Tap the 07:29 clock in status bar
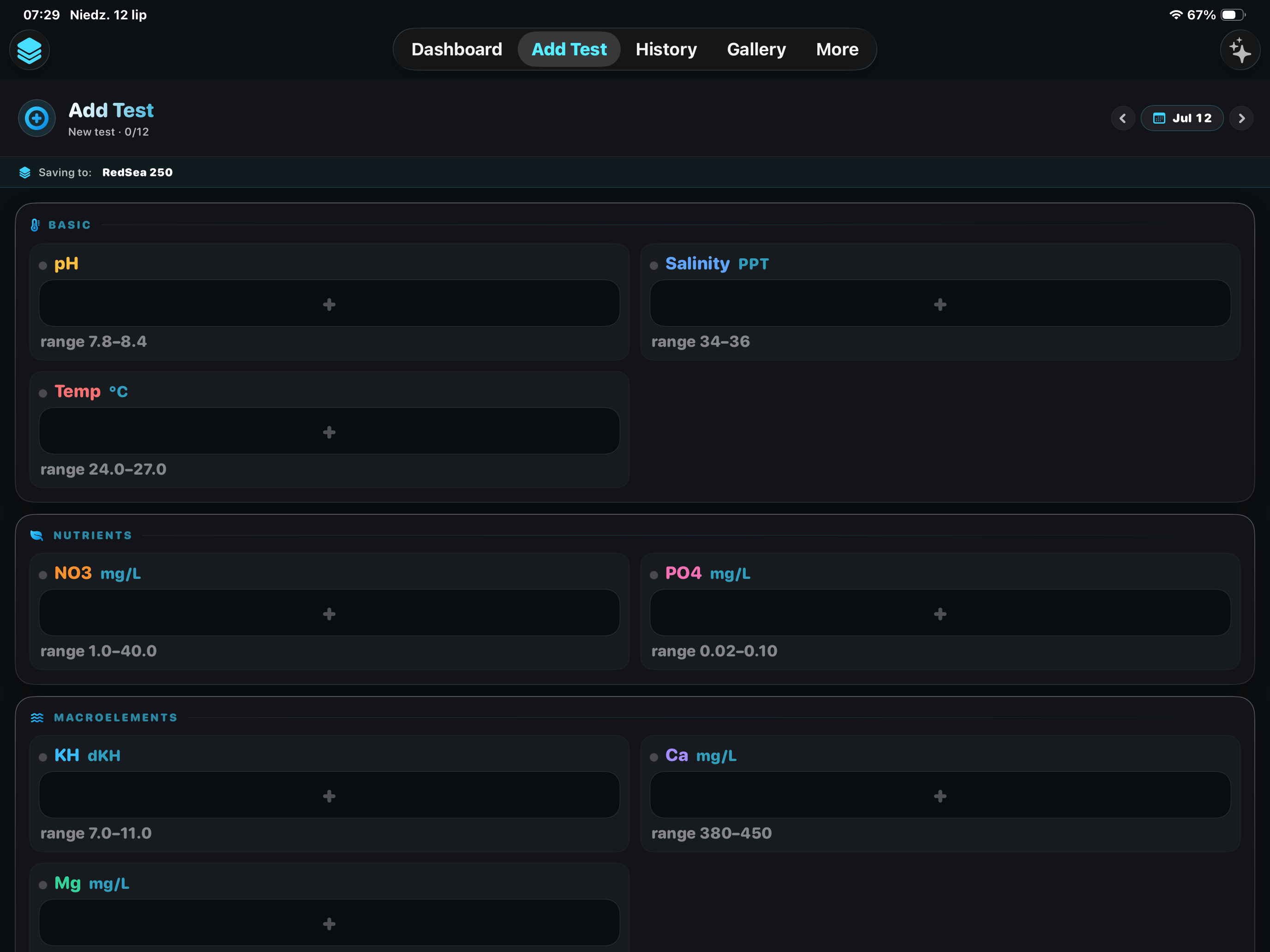 pyautogui.click(x=42, y=15)
